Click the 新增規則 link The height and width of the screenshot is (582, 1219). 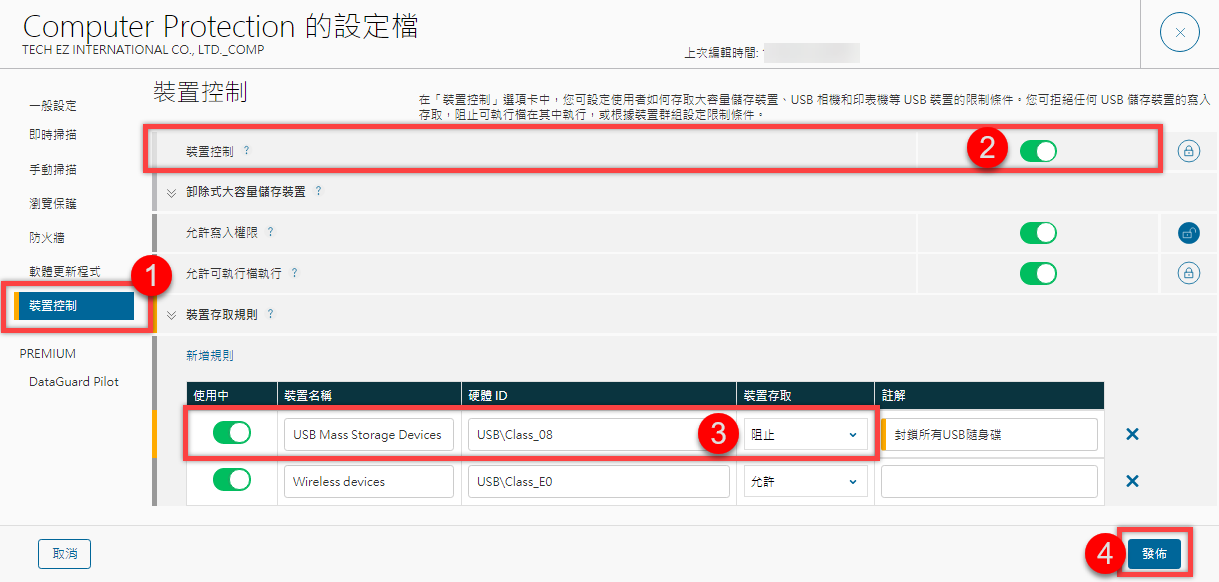click(210, 355)
